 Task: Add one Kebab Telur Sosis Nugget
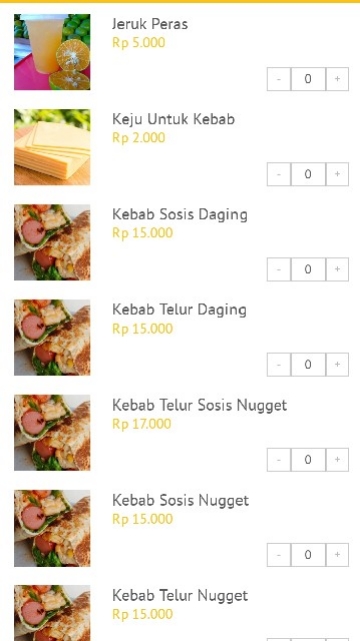point(337,460)
